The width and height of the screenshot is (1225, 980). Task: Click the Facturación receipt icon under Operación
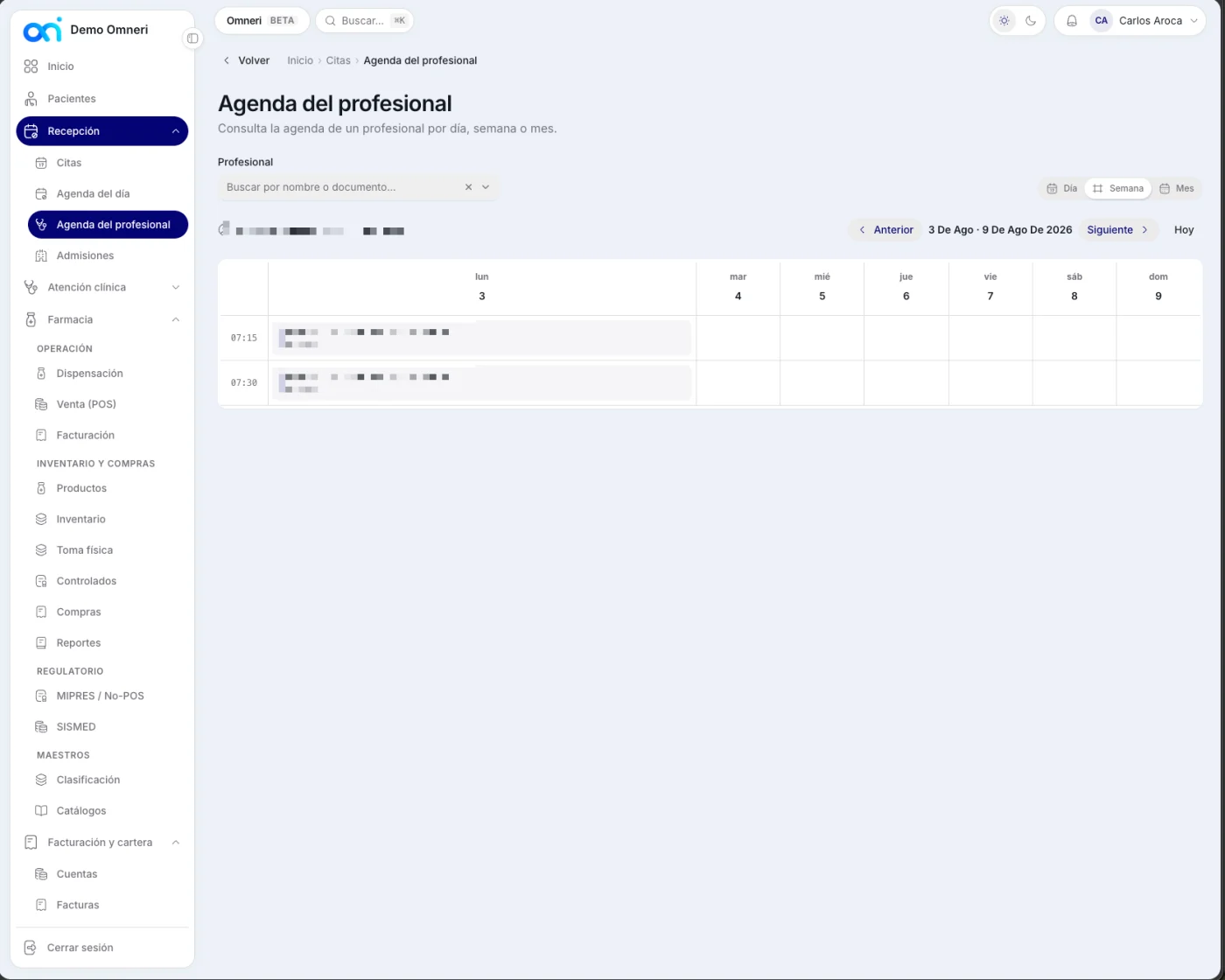(x=41, y=435)
